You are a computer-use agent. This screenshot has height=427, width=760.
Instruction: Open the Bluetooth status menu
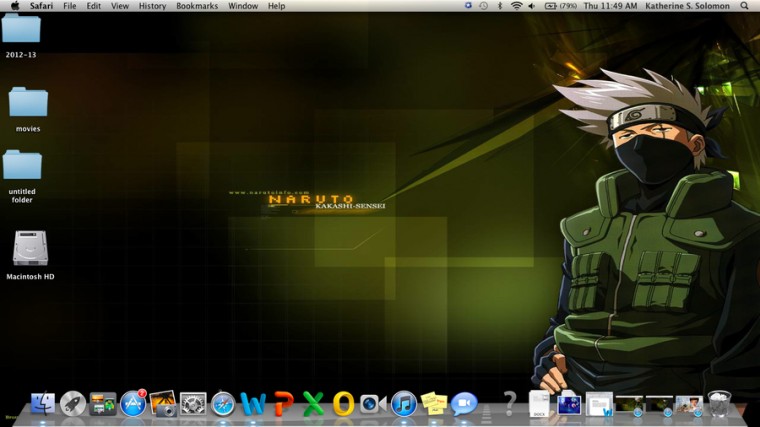click(500, 6)
